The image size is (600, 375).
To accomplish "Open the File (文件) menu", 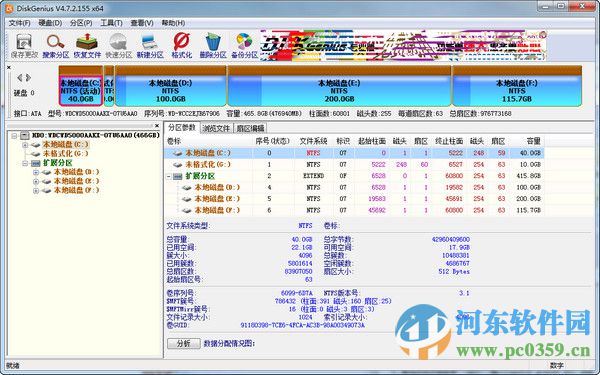I will coord(20,23).
